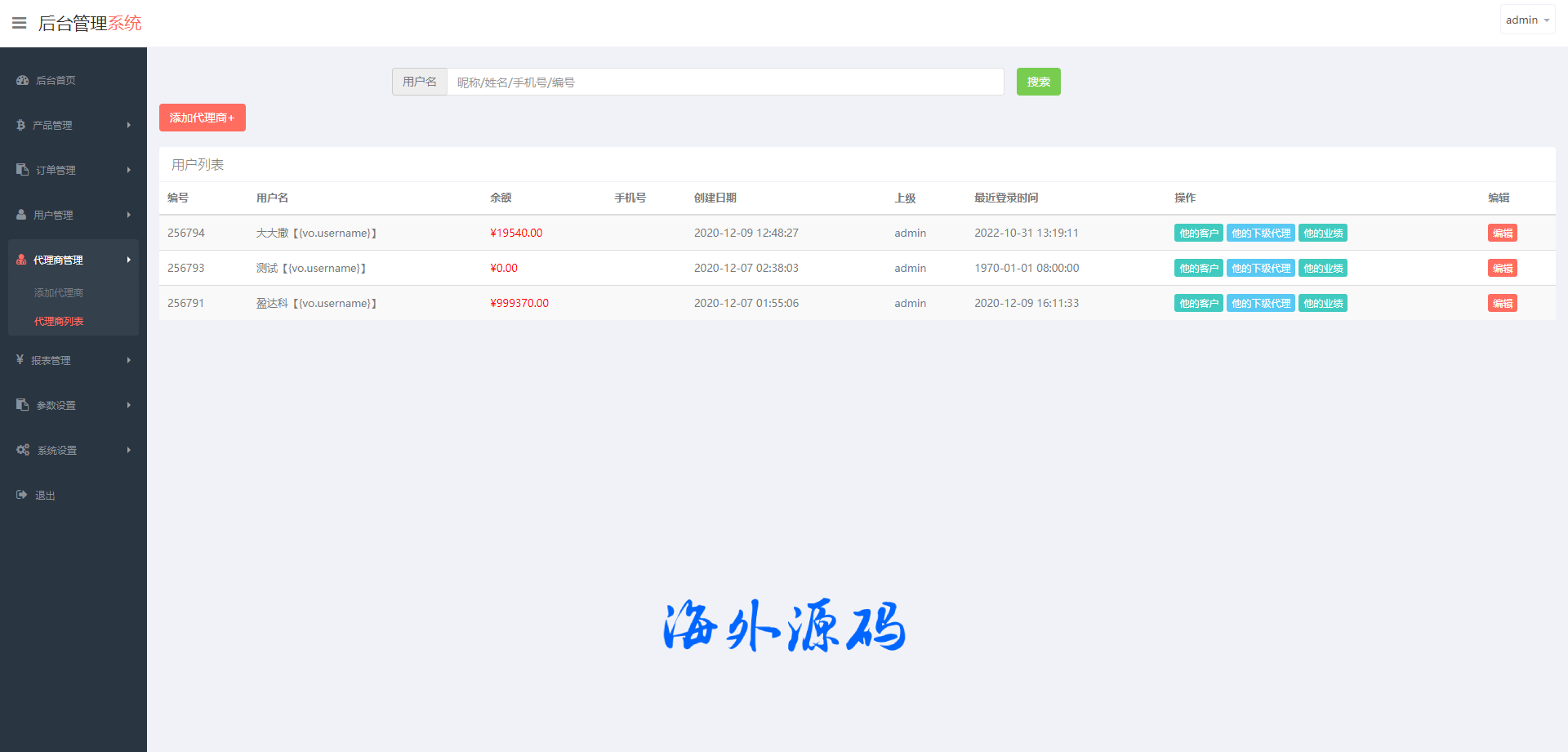1568x752 pixels.
Task: Click the logout icon beside 退出
Action: click(x=22, y=495)
